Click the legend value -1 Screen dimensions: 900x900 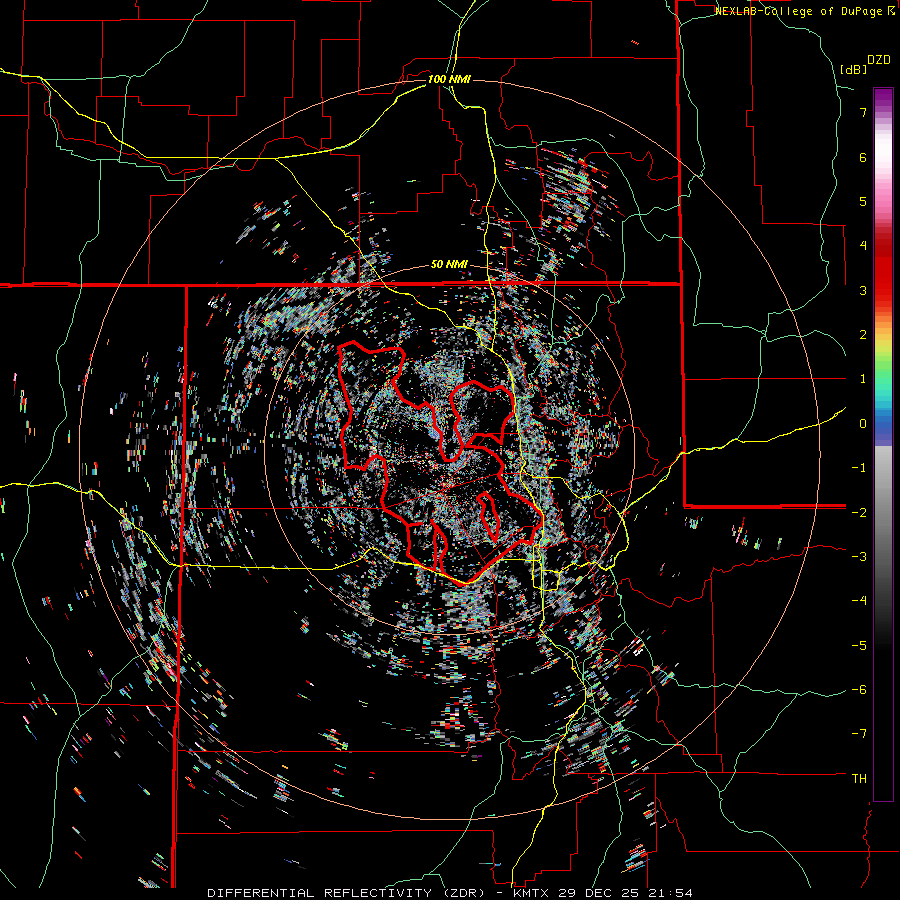click(x=859, y=468)
